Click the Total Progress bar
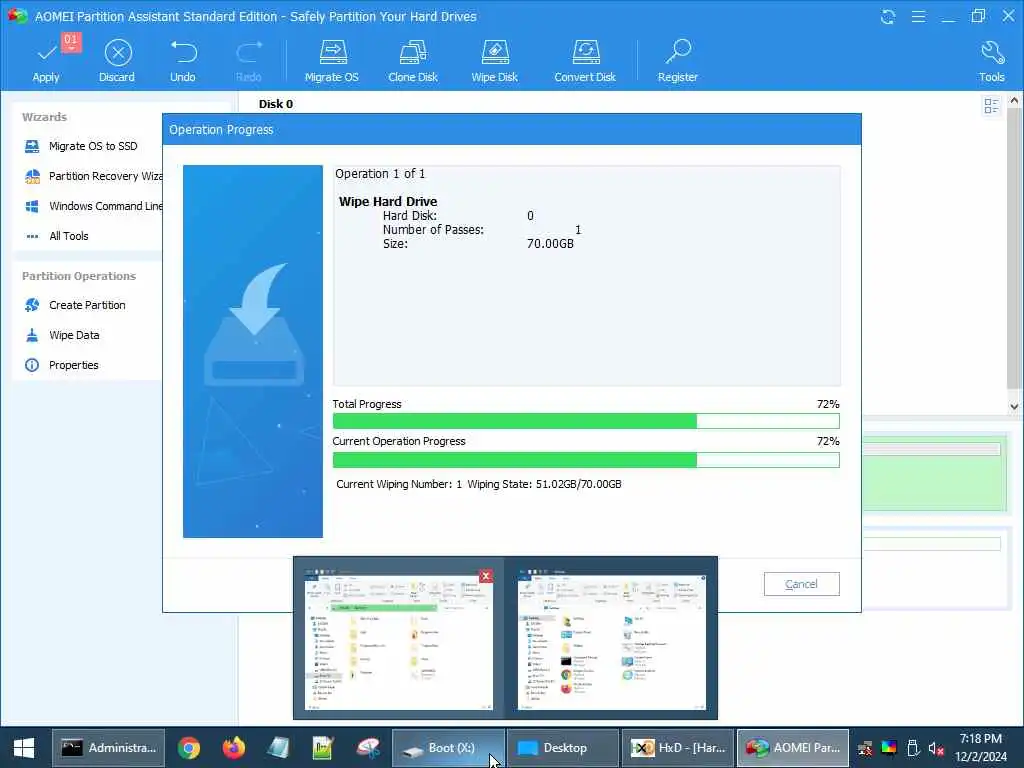 pos(586,421)
